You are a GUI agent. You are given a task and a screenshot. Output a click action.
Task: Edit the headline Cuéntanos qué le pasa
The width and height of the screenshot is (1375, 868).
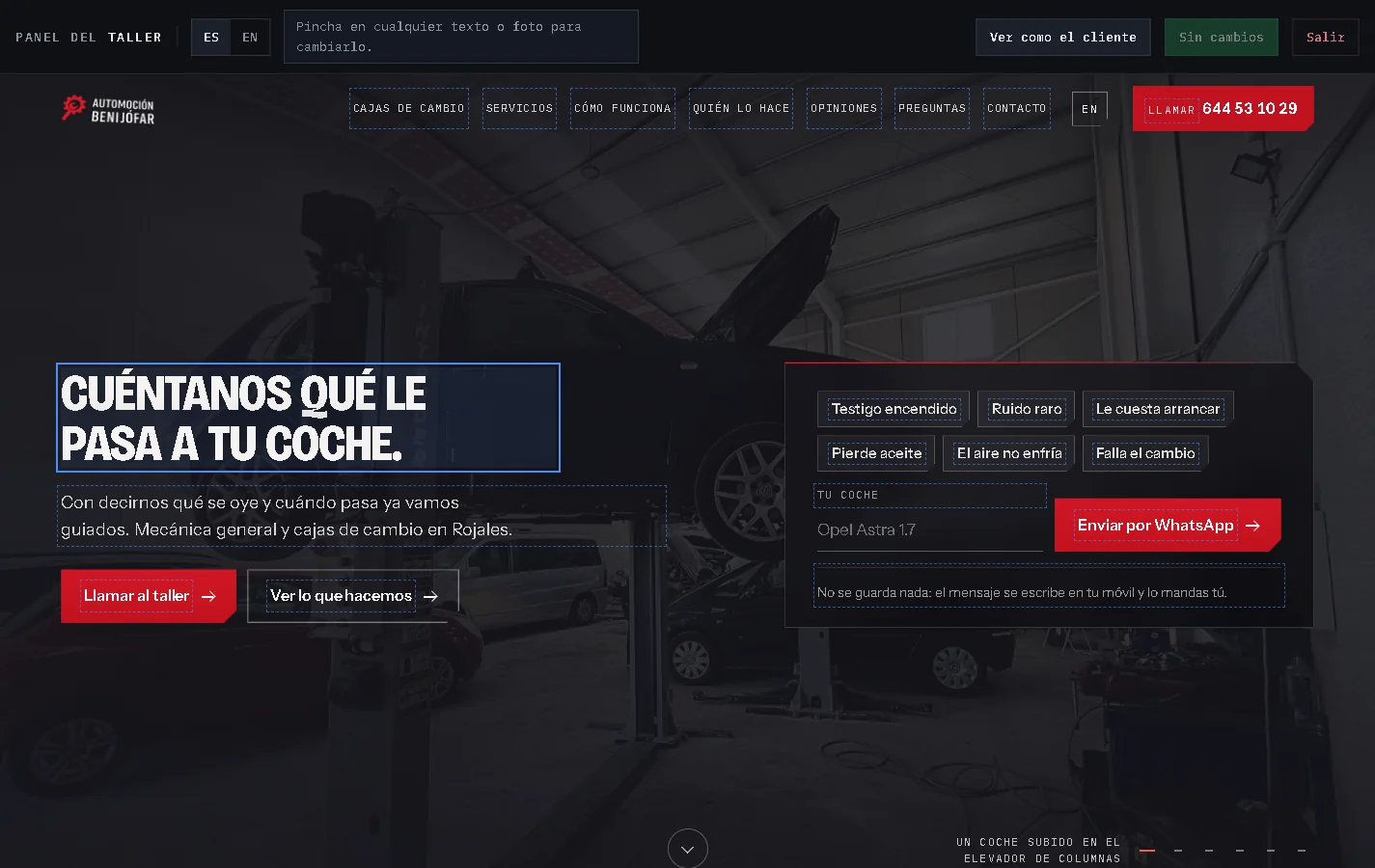(x=308, y=418)
